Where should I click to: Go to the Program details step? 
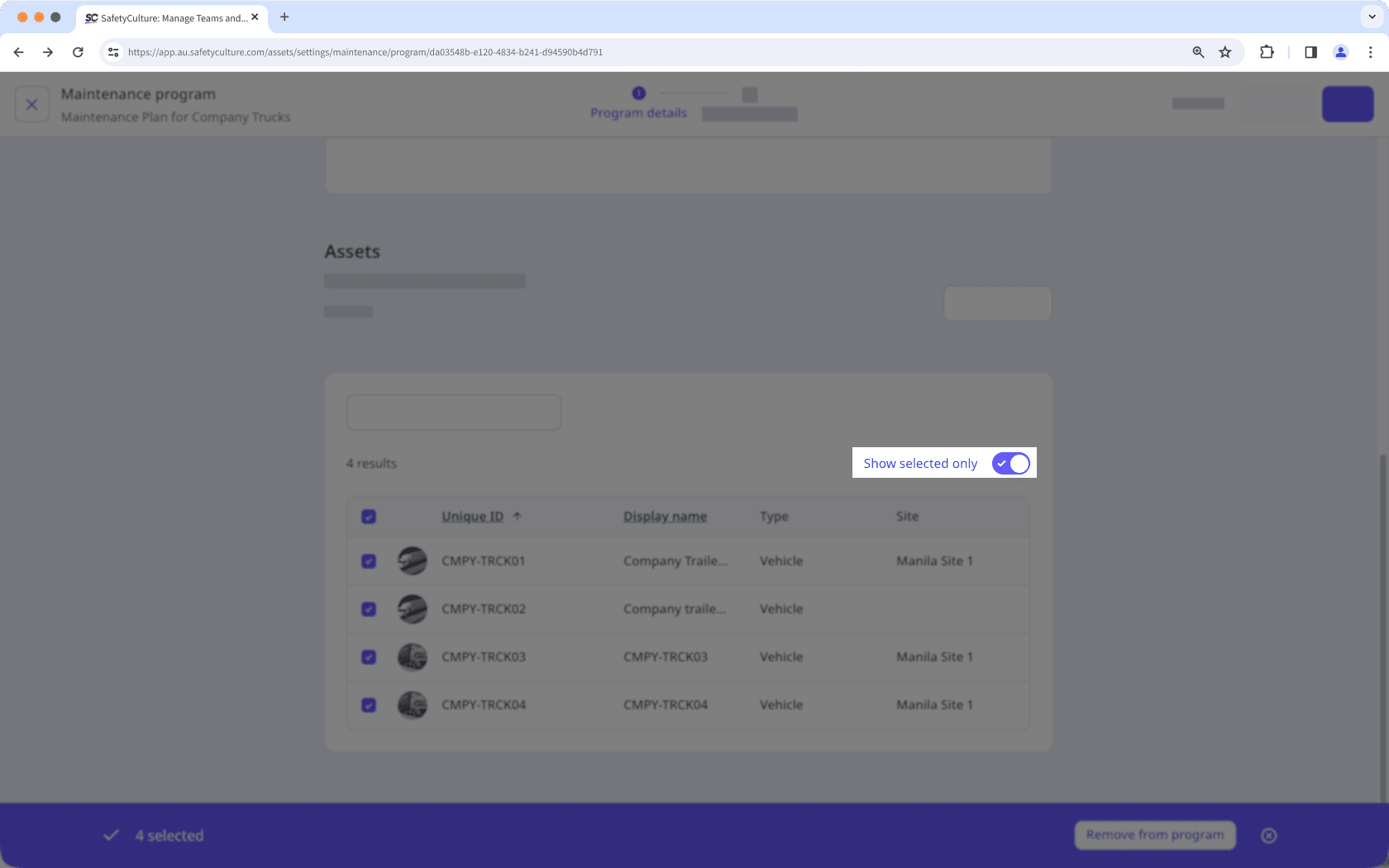tap(637, 103)
